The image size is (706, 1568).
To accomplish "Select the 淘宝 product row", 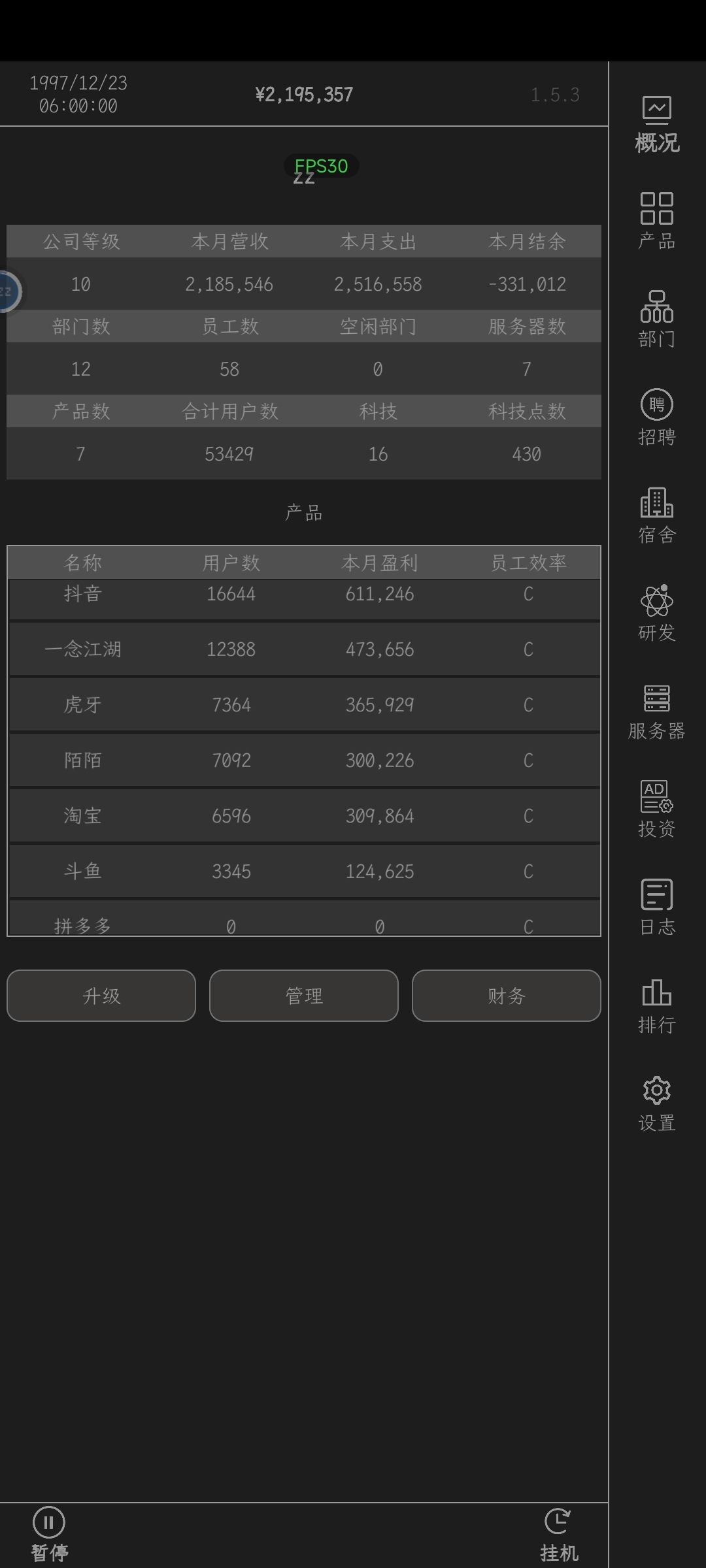I will tap(304, 815).
